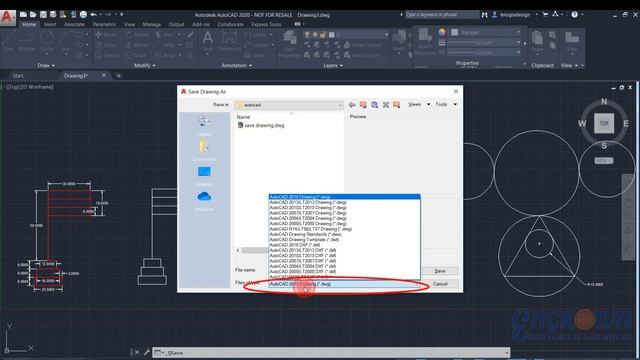Click the Undo arrow in Quick Access toolbar
Viewport: 640px width, 360px height.
pyautogui.click(x=93, y=15)
